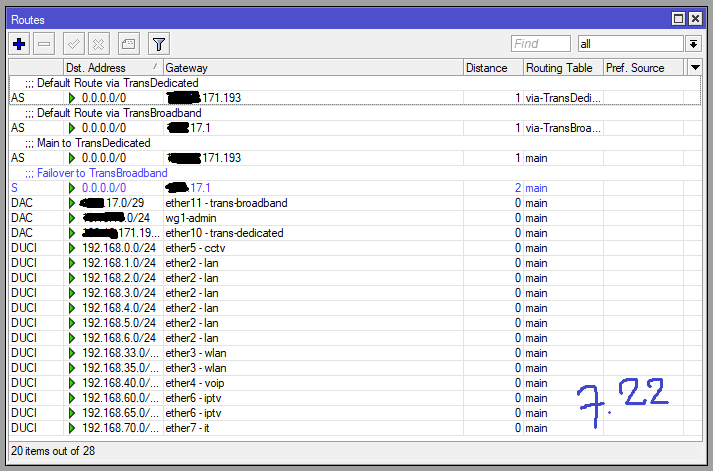This screenshot has height=471, width=713.
Task: Add a new route with the plus icon
Action: click(19, 44)
